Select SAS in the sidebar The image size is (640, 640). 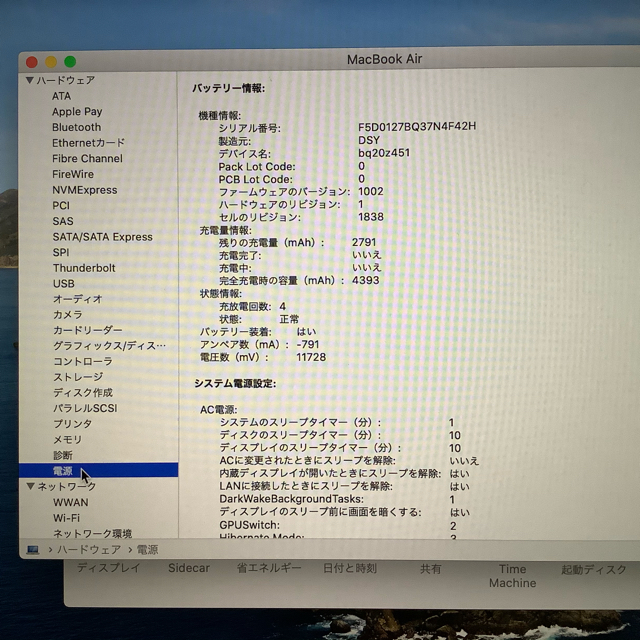[x=63, y=221]
